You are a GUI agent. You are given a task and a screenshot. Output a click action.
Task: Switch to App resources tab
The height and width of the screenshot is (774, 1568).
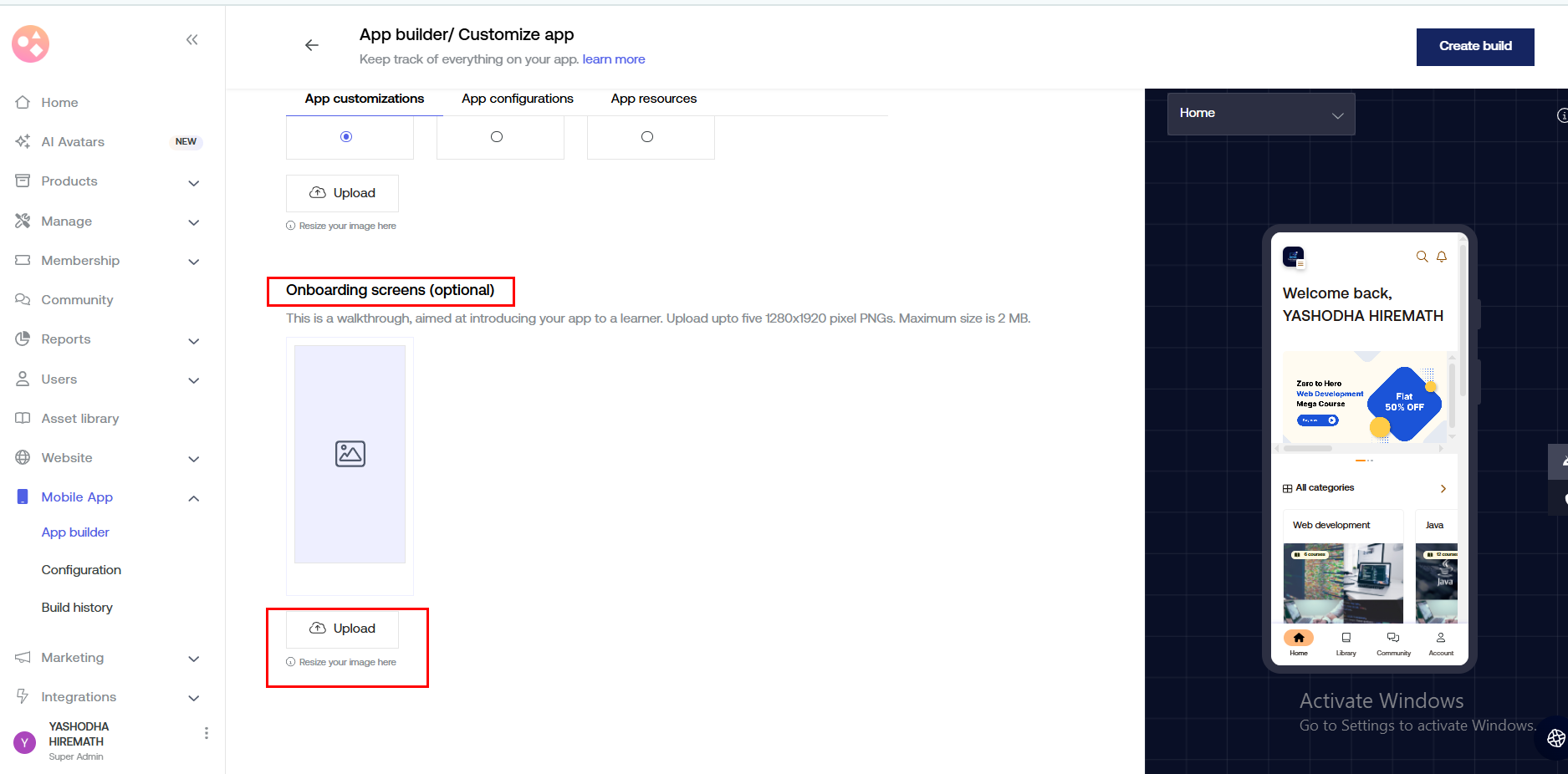(x=653, y=99)
